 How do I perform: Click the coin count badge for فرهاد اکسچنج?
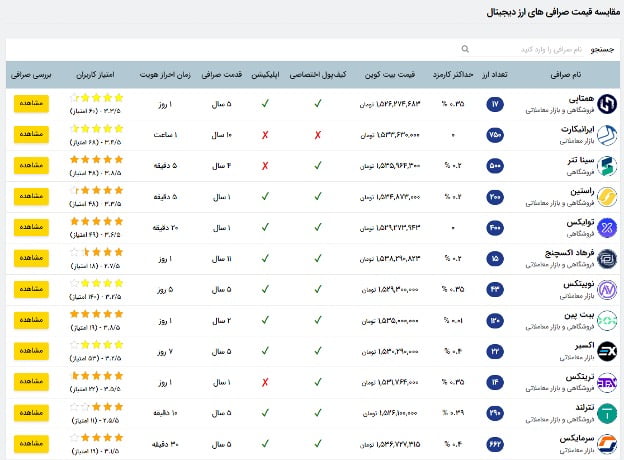point(495,259)
